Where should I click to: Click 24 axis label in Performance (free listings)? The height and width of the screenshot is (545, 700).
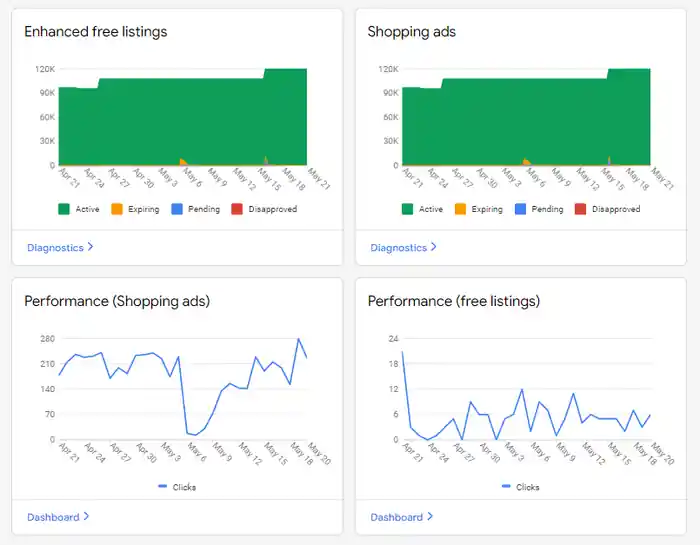[393, 339]
